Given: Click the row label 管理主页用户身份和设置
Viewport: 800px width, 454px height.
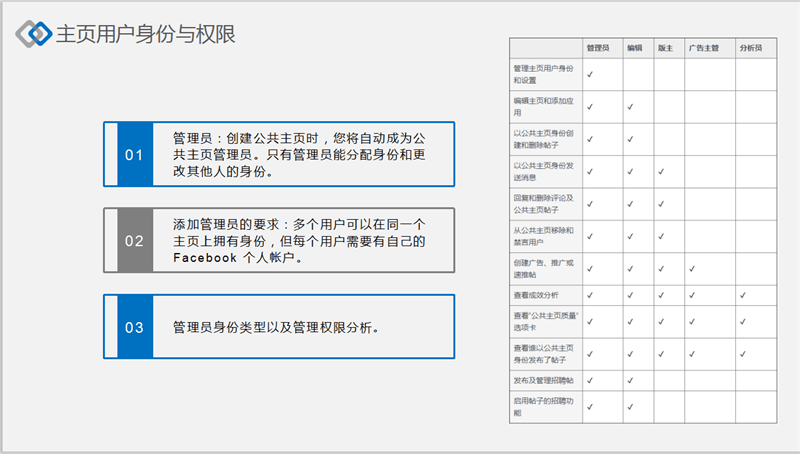Looking at the screenshot, I should 543,74.
